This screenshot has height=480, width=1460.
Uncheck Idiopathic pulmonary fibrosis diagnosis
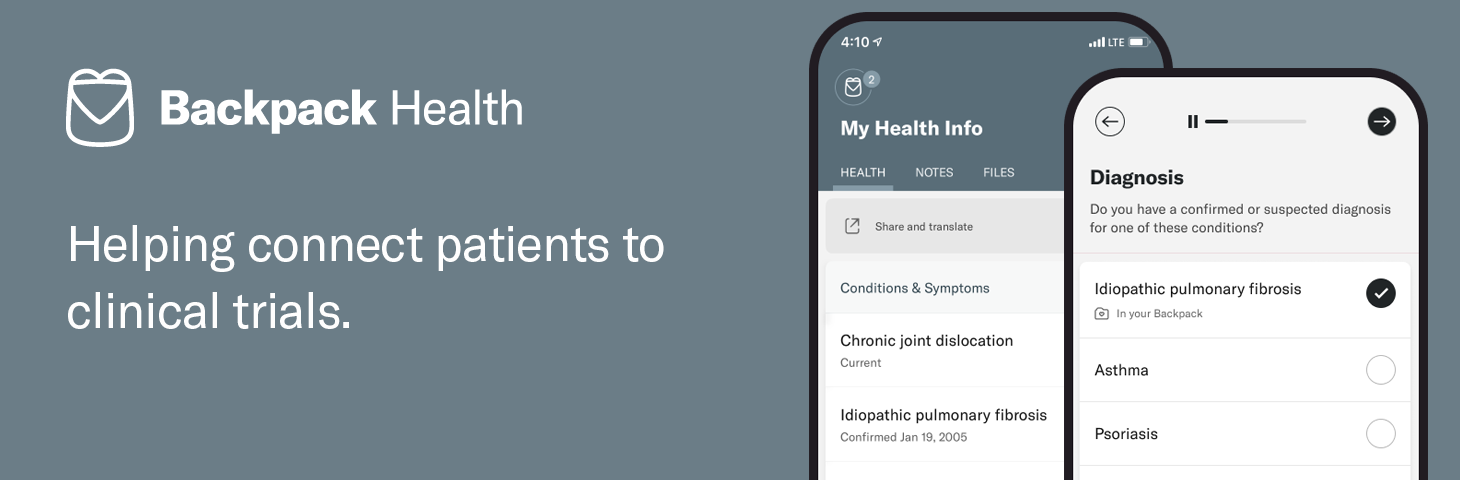[1380, 293]
